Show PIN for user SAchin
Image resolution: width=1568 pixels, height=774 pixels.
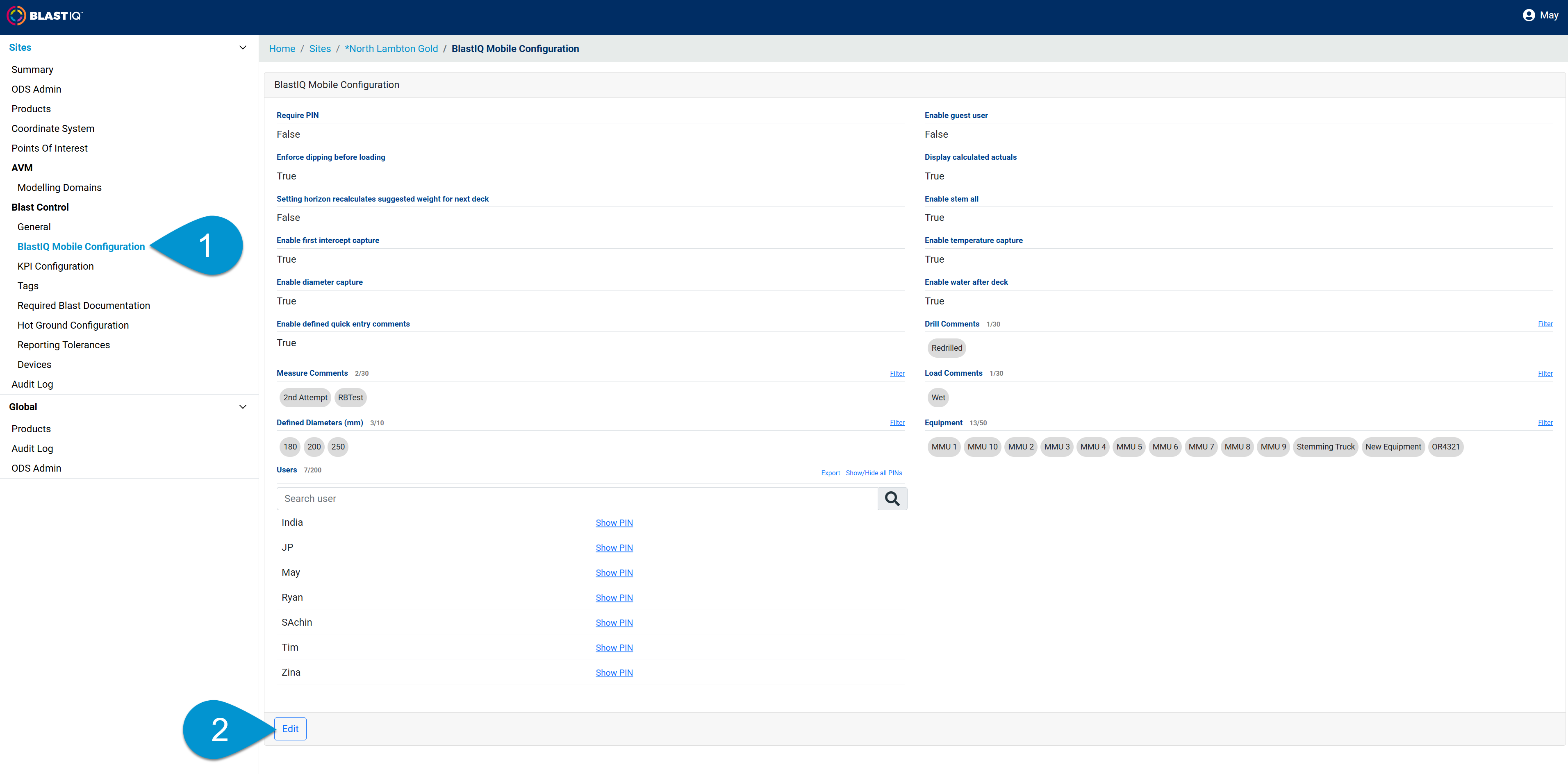click(614, 622)
